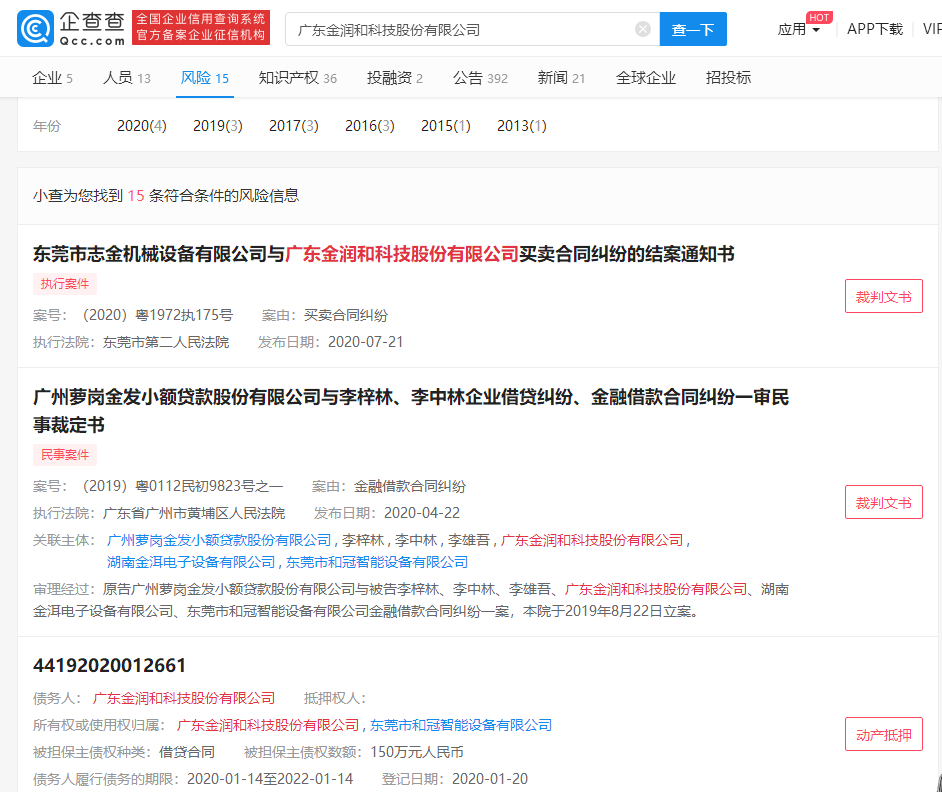Screen dimensions: 942x792
Task: Filter by year 2019(3)
Action: [x=217, y=126]
